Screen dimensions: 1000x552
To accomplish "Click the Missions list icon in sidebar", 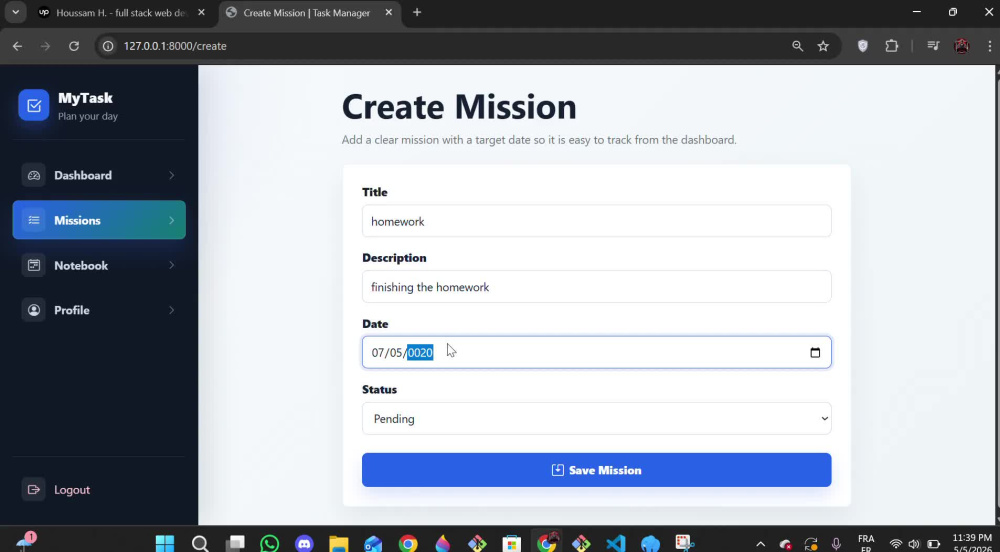I will pyautogui.click(x=34, y=220).
